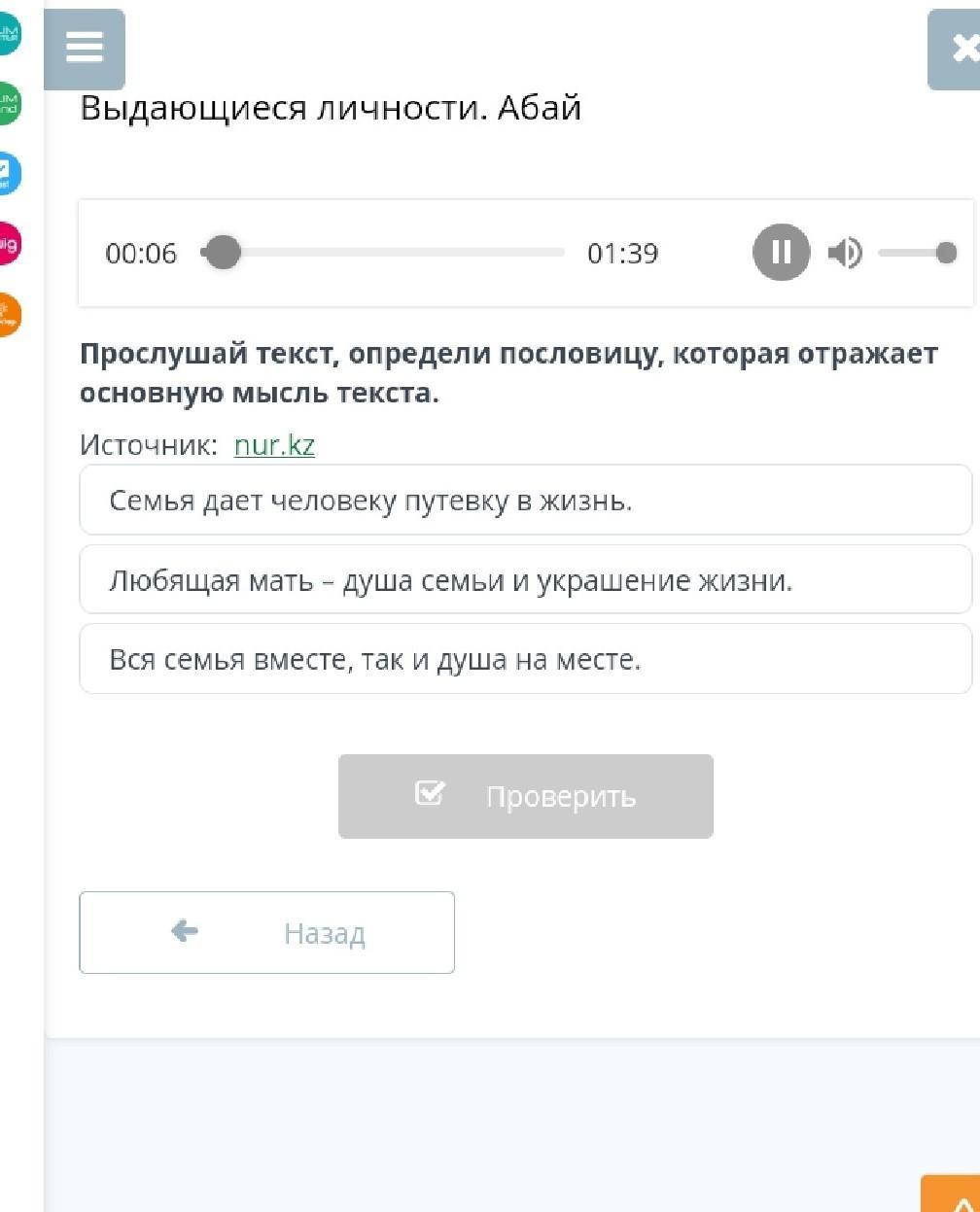Click the orange circle sidebar icon
The image size is (980, 1212).
click(x=9, y=314)
